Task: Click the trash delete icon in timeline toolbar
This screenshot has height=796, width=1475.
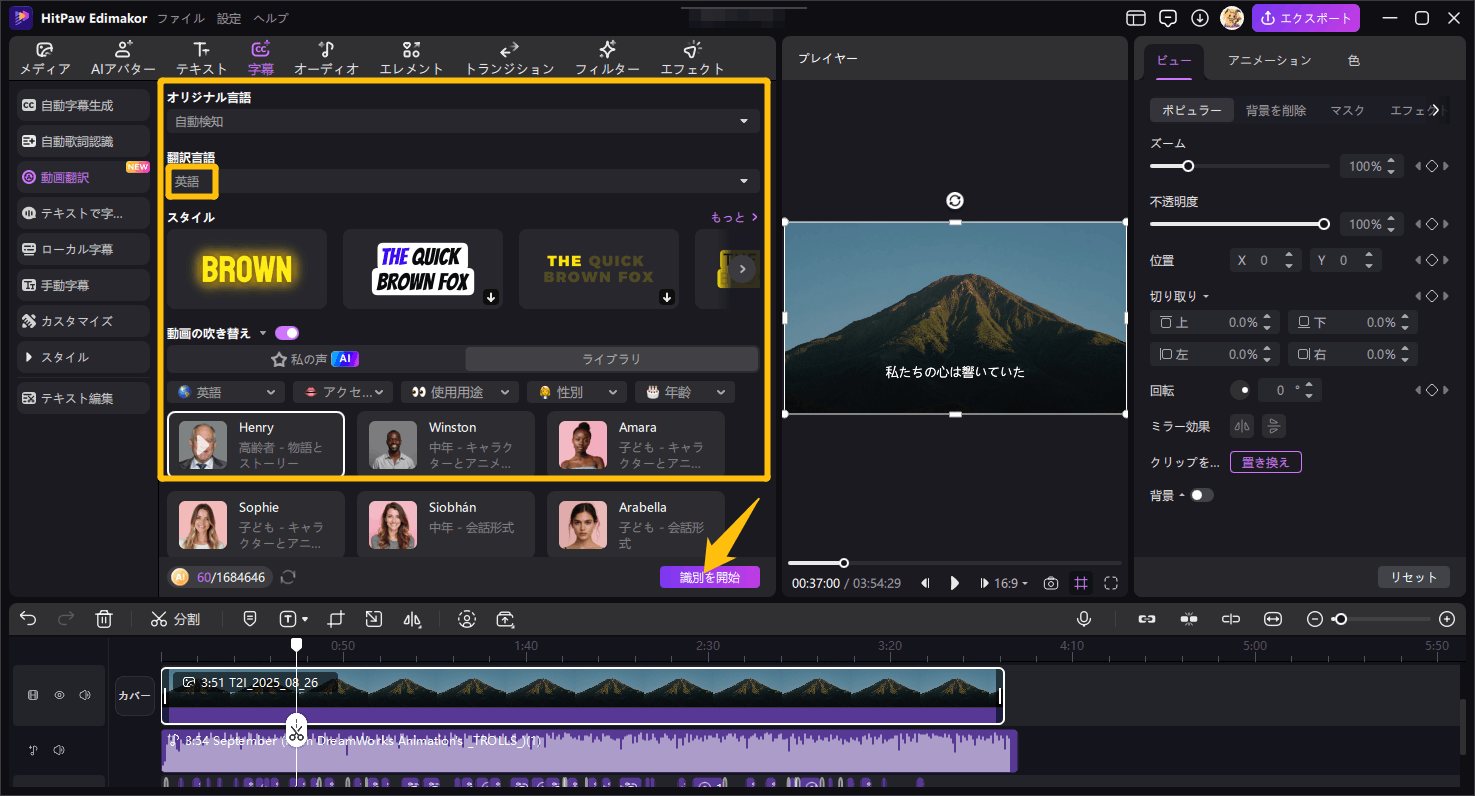Action: coord(104,619)
